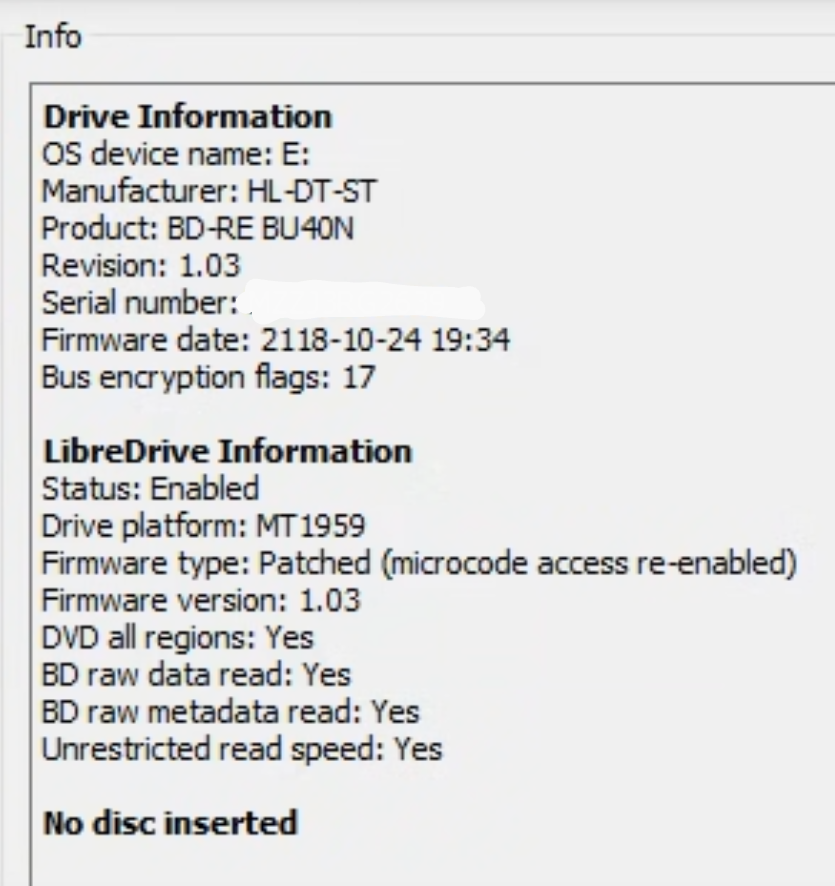The height and width of the screenshot is (886, 835).
Task: Click the LibreDrive Information heading
Action: (x=225, y=450)
